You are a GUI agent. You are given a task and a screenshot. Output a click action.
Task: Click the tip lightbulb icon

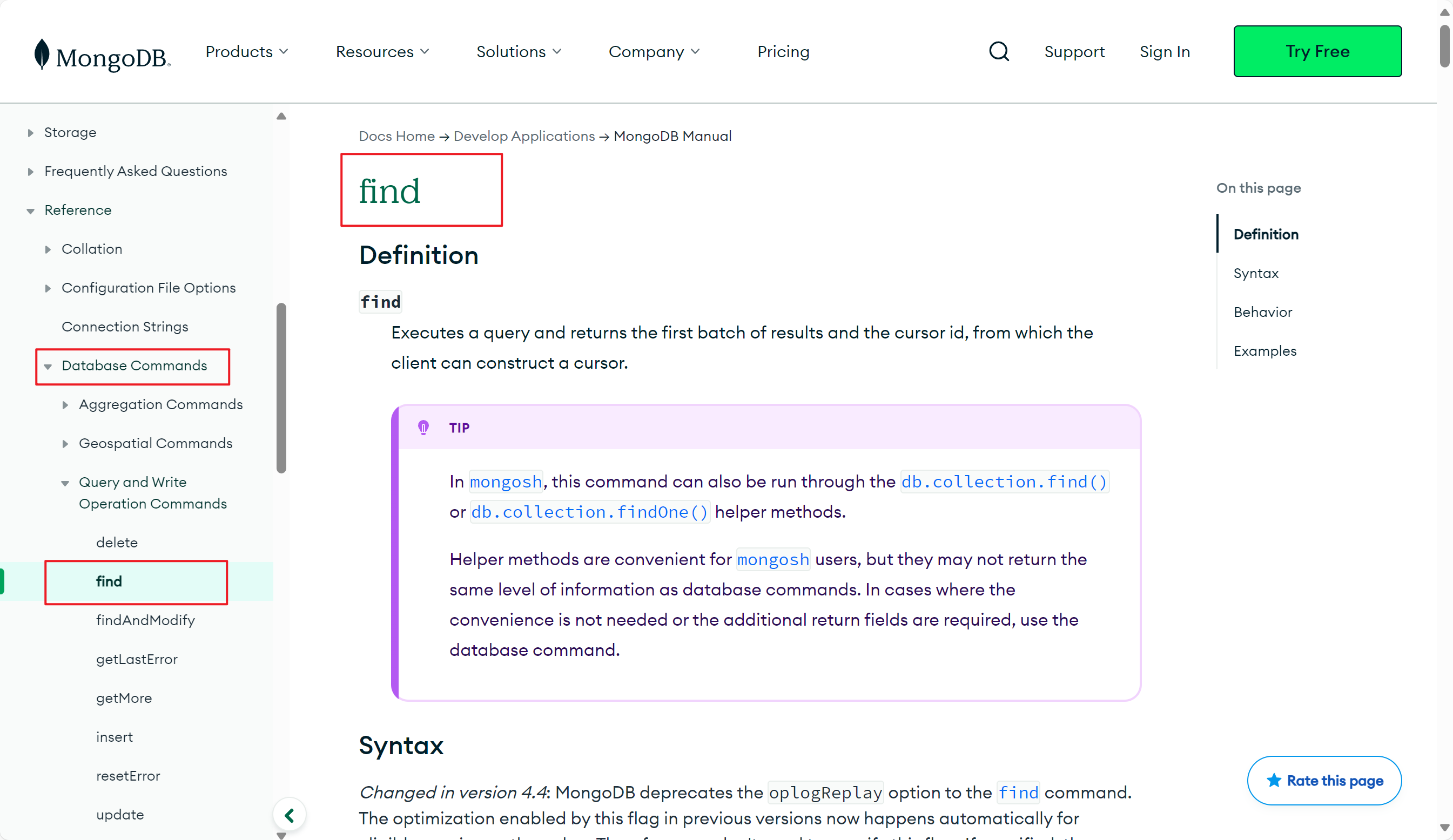click(423, 428)
